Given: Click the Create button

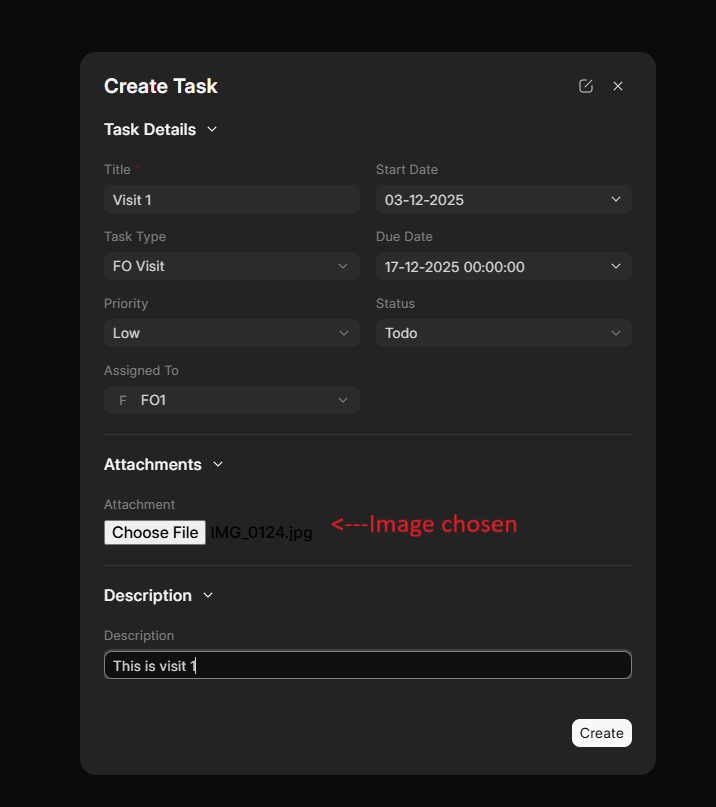Looking at the screenshot, I should (601, 732).
